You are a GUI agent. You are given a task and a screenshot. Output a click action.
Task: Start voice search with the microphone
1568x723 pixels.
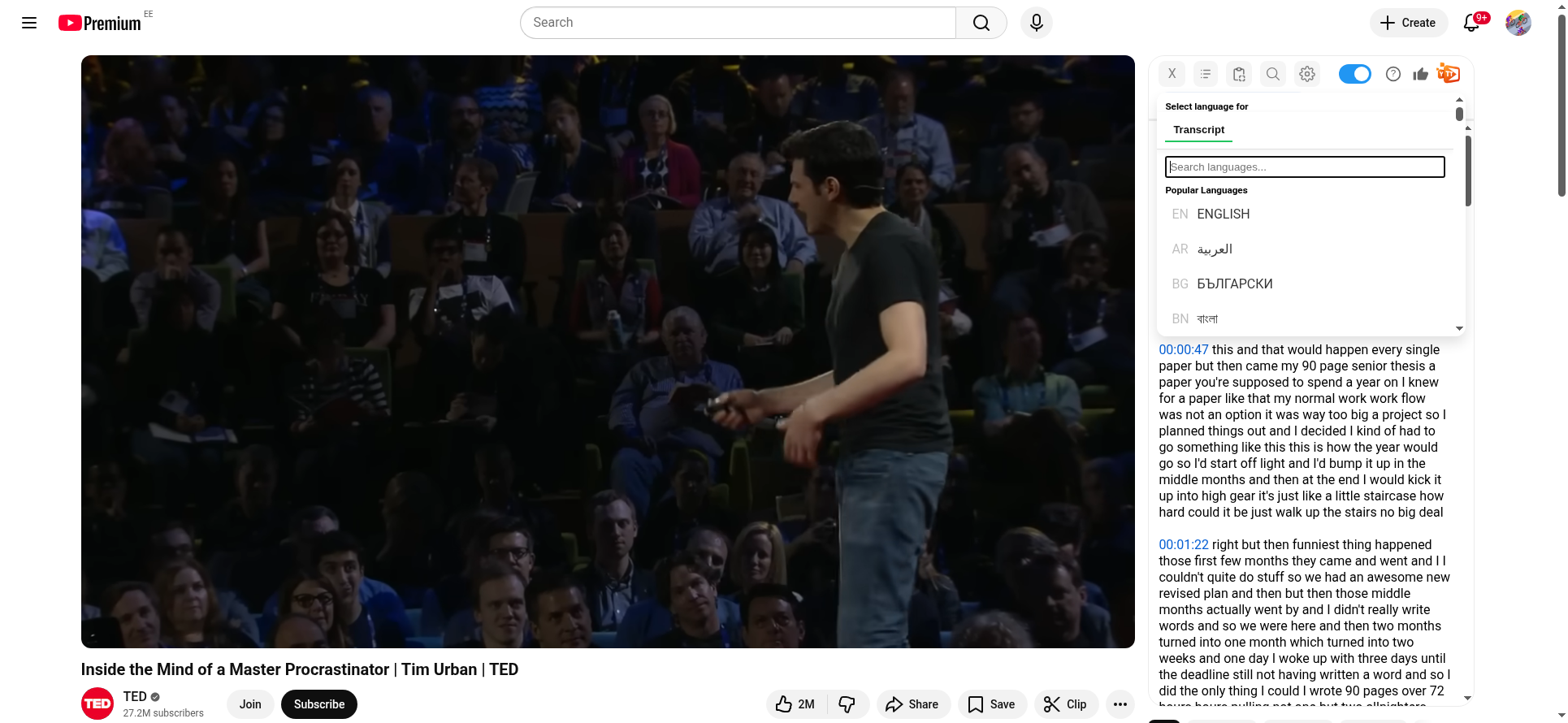pyautogui.click(x=1036, y=23)
